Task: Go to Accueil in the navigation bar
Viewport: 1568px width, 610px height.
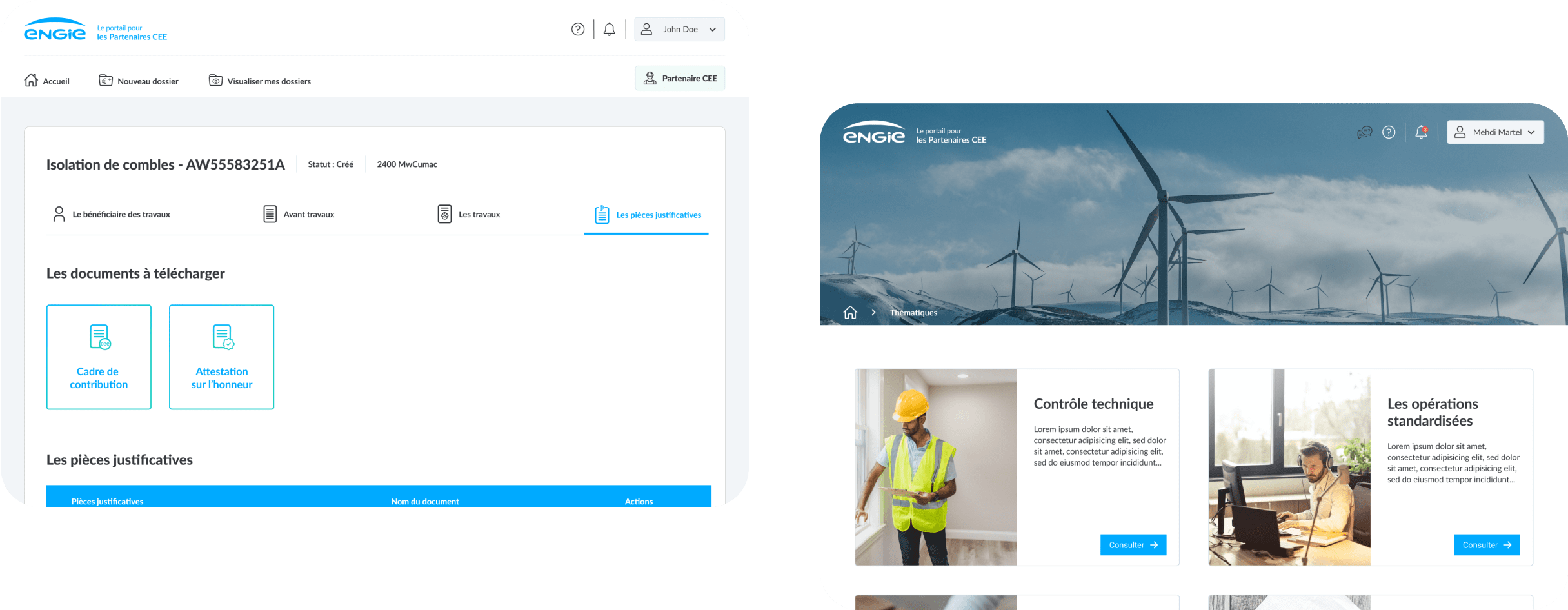Action: pyautogui.click(x=46, y=81)
